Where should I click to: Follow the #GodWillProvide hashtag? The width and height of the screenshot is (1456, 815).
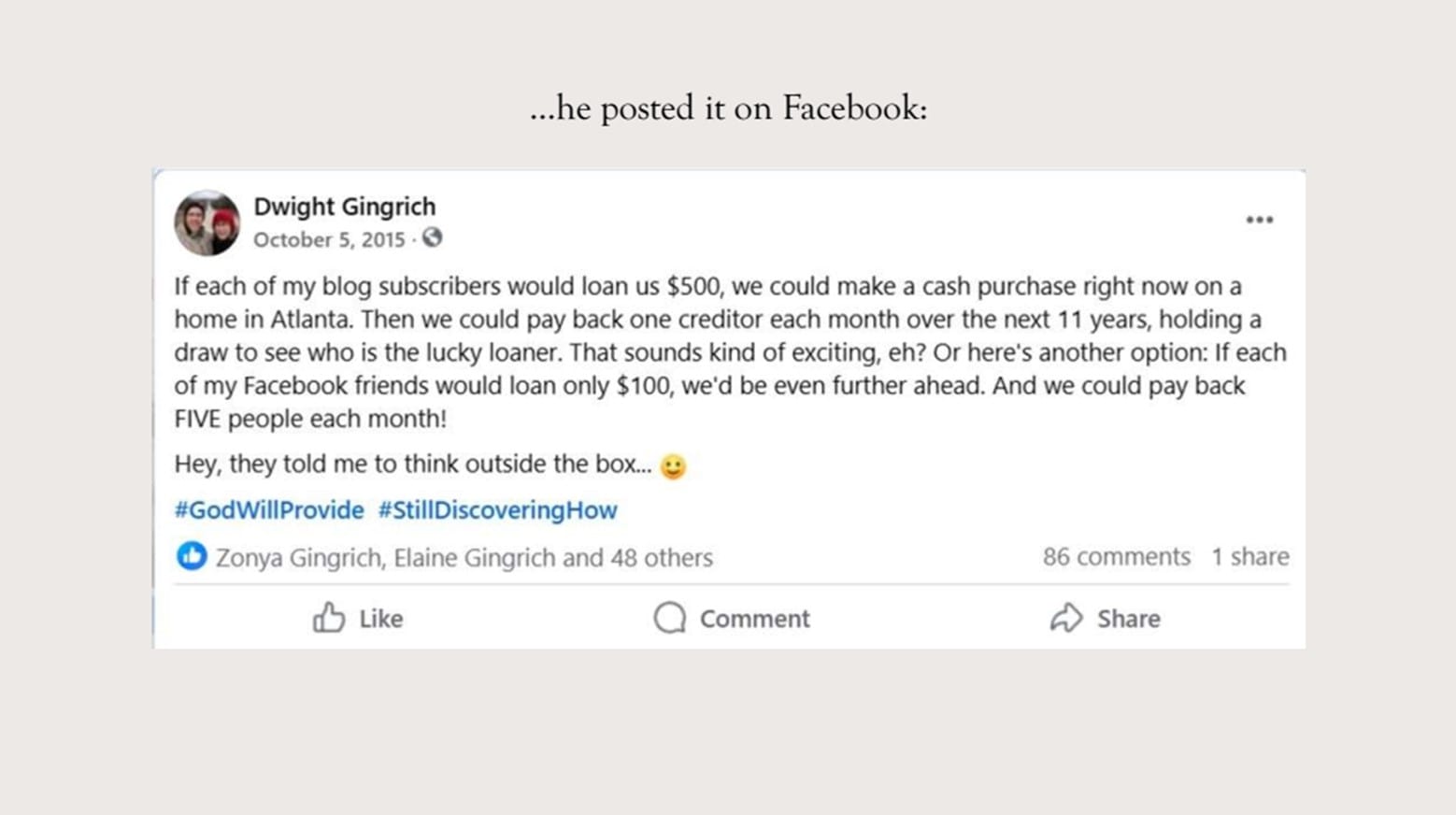tap(269, 510)
